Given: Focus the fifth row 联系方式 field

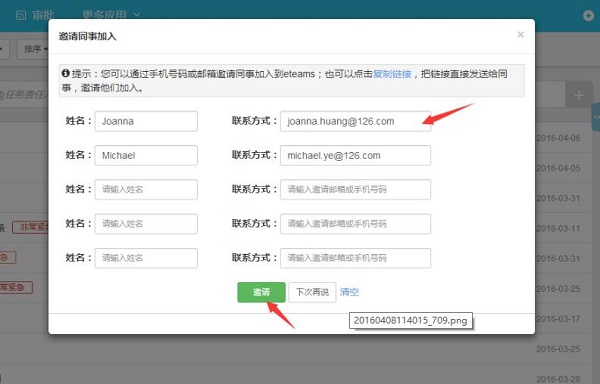Looking at the screenshot, I should click(355, 258).
